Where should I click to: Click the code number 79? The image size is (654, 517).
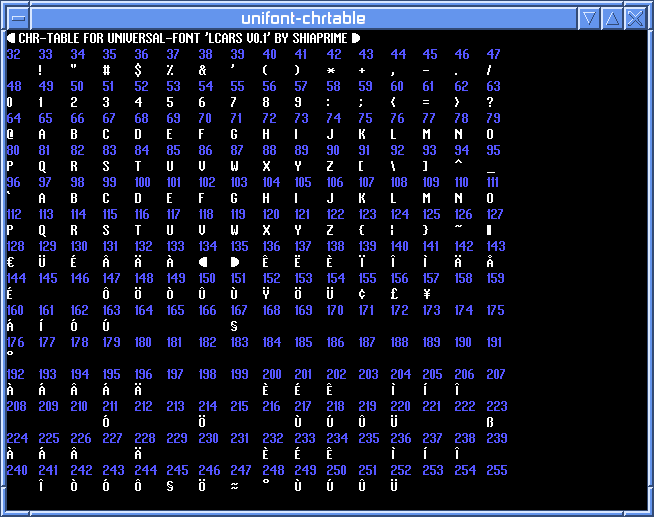coord(493,118)
